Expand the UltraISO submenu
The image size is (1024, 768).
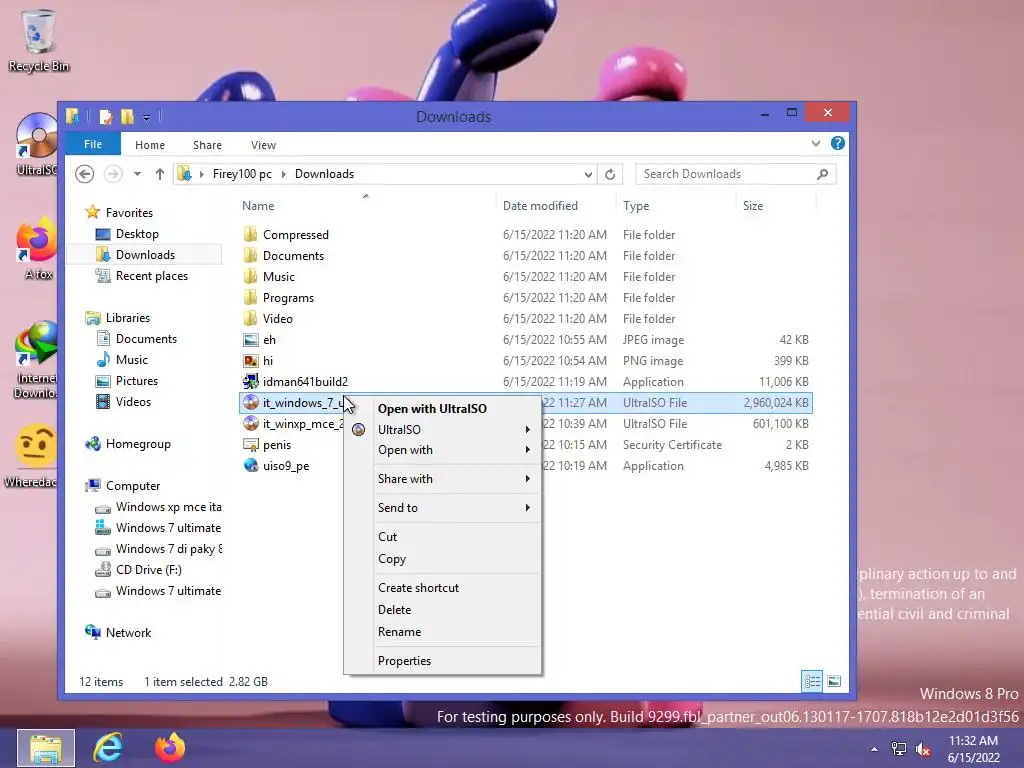click(443, 430)
